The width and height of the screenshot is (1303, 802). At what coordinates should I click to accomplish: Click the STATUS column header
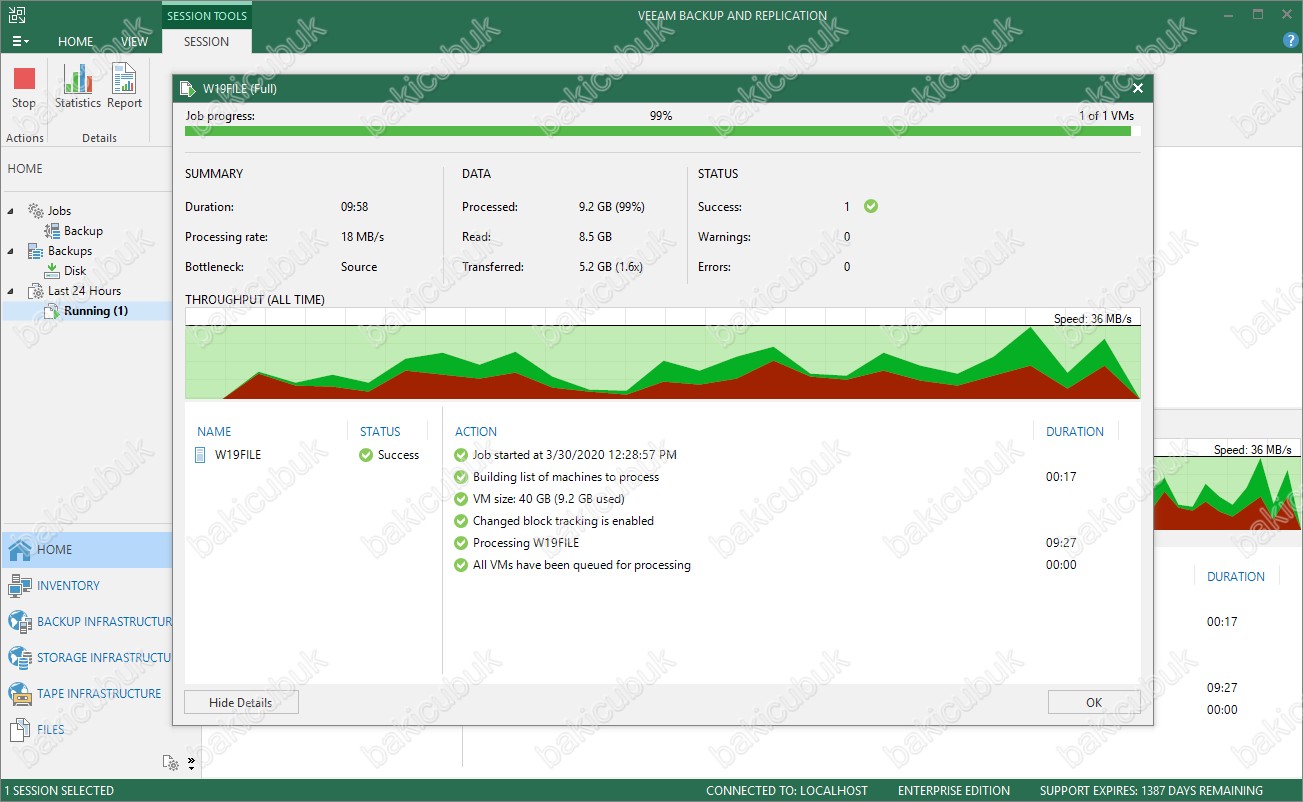(x=380, y=432)
